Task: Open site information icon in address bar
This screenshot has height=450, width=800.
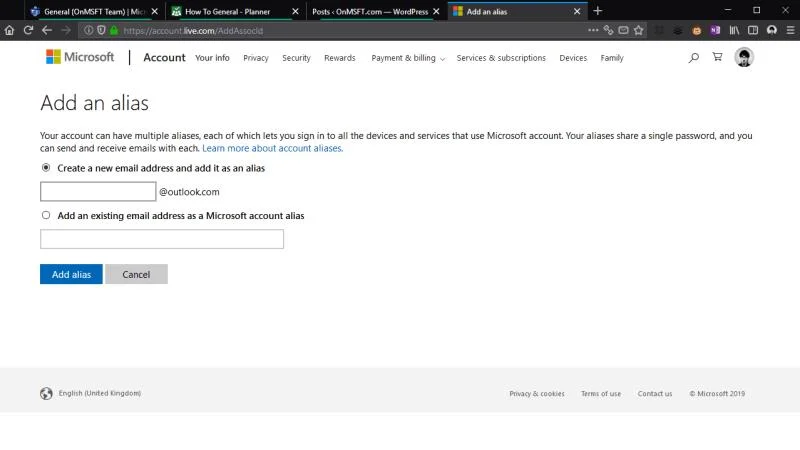Action: coord(88,31)
